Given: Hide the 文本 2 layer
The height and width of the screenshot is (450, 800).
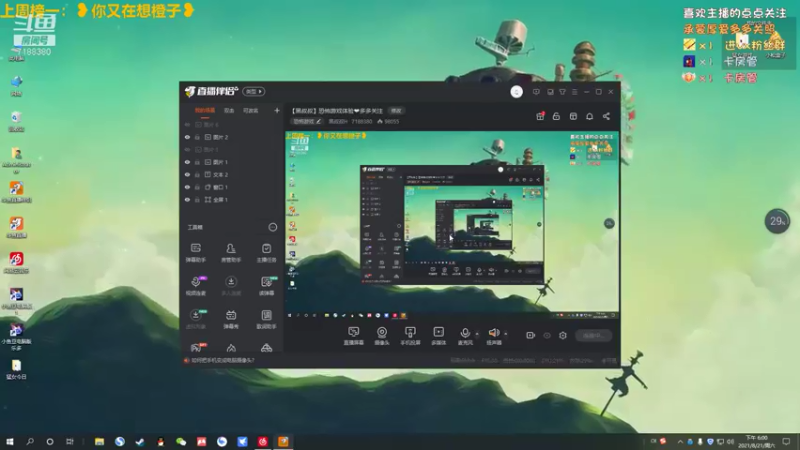Looking at the screenshot, I should [x=187, y=174].
